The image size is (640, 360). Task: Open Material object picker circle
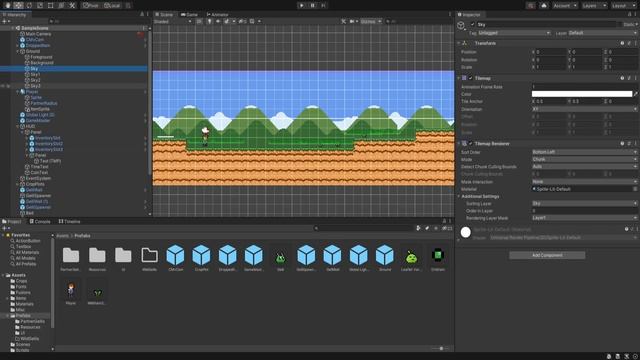coord(635,189)
